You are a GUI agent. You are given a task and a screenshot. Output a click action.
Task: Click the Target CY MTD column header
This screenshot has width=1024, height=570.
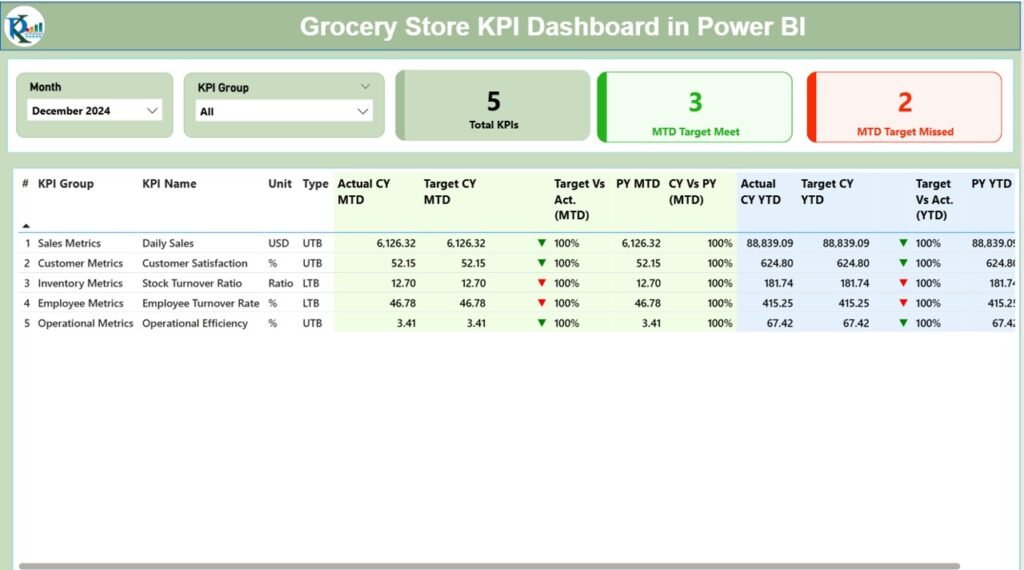click(x=450, y=192)
